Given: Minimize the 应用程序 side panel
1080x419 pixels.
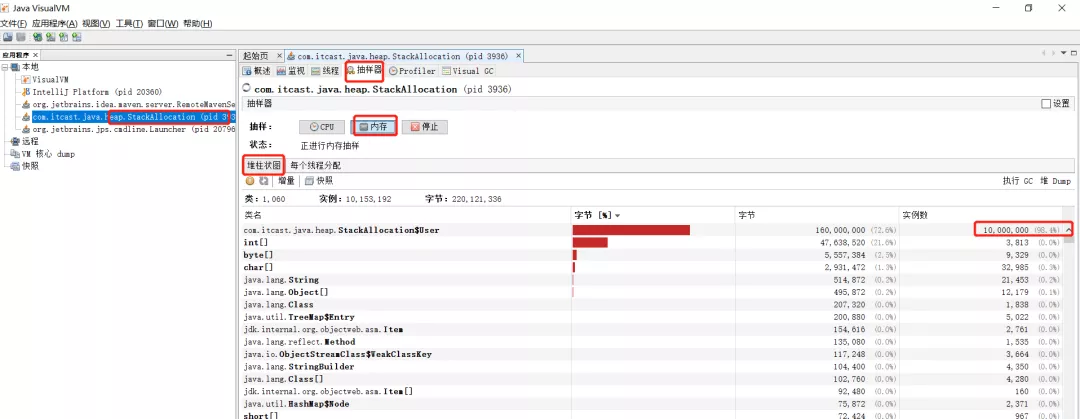Looking at the screenshot, I should click(x=229, y=54).
